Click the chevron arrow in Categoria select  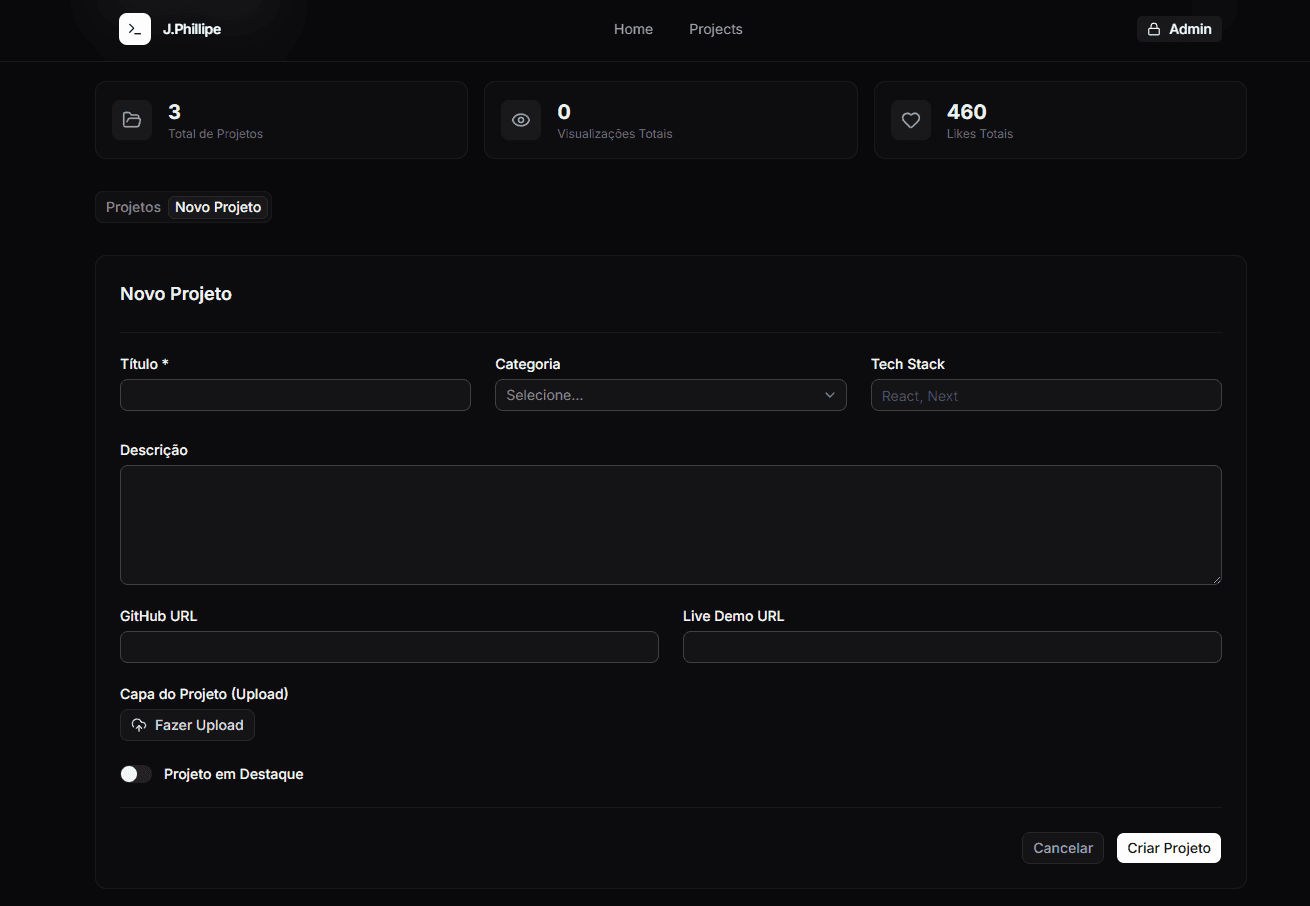tap(829, 395)
